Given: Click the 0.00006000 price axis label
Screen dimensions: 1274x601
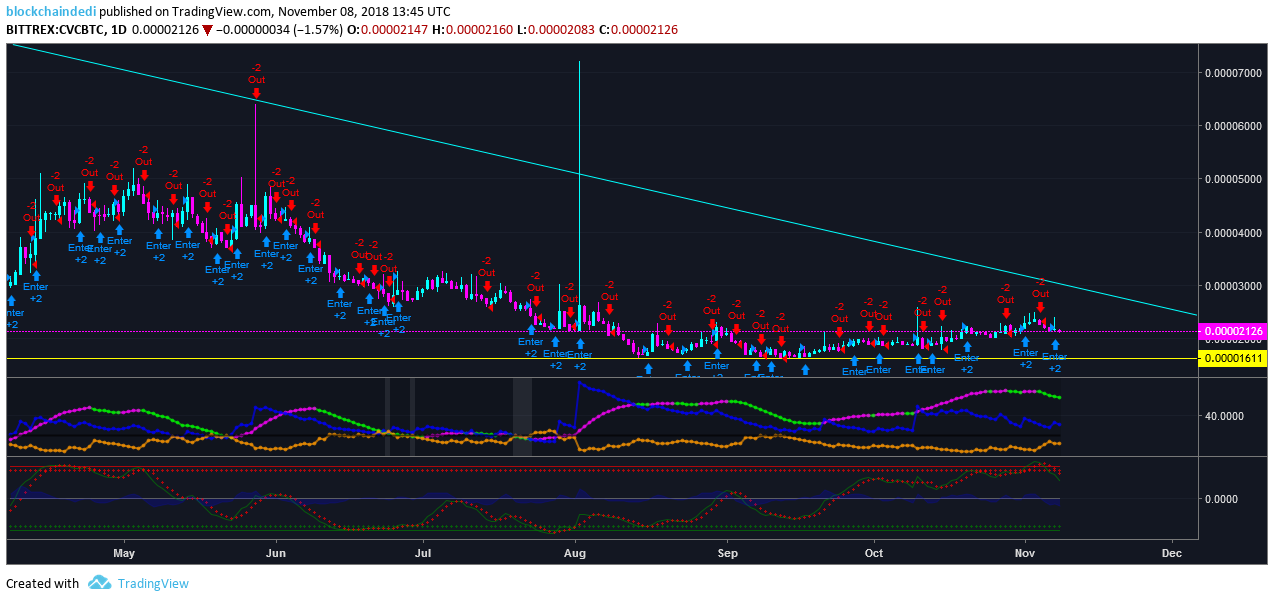Looking at the screenshot, I should [1233, 126].
